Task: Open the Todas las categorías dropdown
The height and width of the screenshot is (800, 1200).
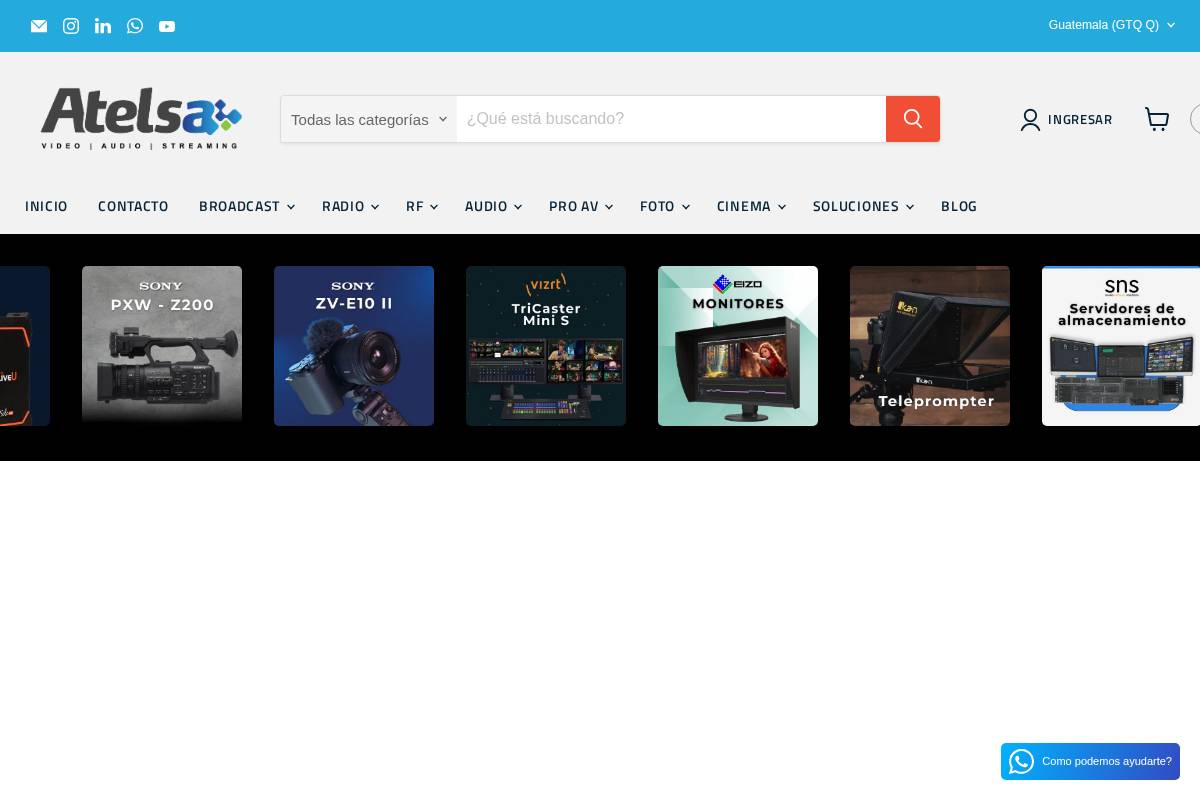Action: [x=366, y=119]
